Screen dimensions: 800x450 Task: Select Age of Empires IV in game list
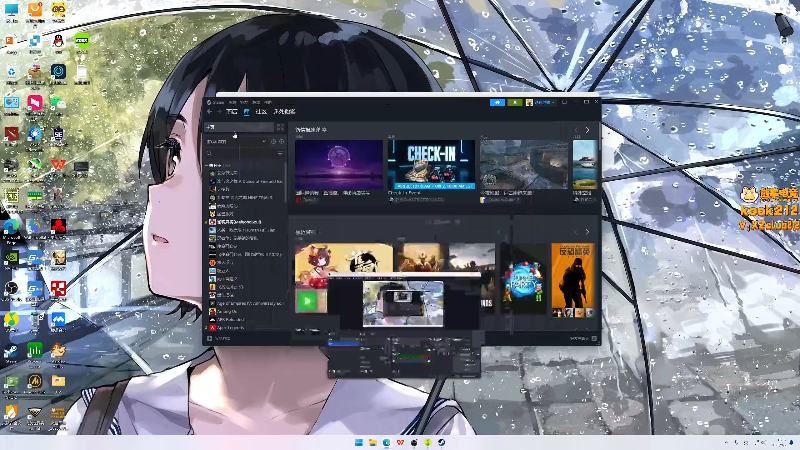(246, 303)
